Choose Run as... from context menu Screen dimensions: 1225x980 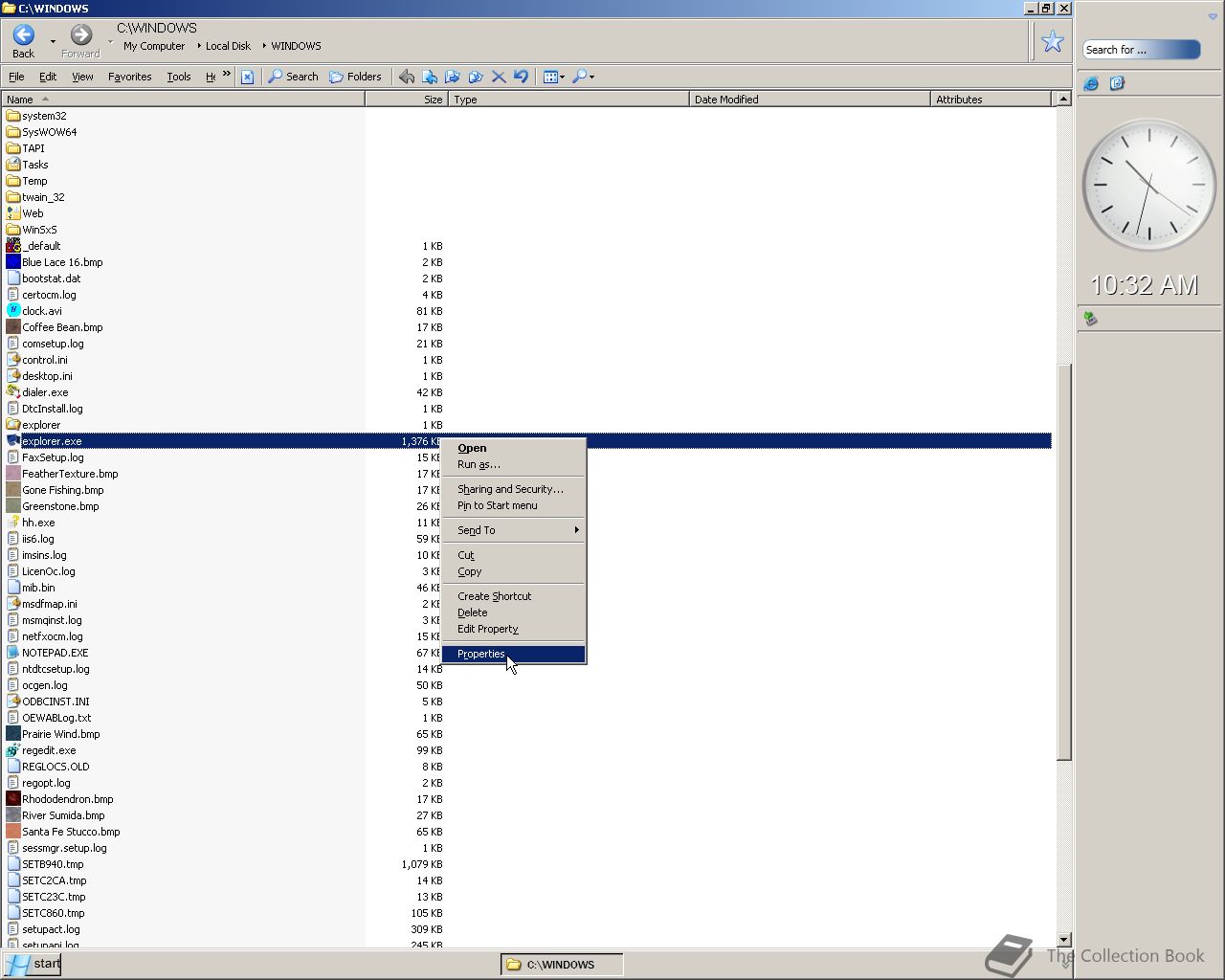pos(514,464)
